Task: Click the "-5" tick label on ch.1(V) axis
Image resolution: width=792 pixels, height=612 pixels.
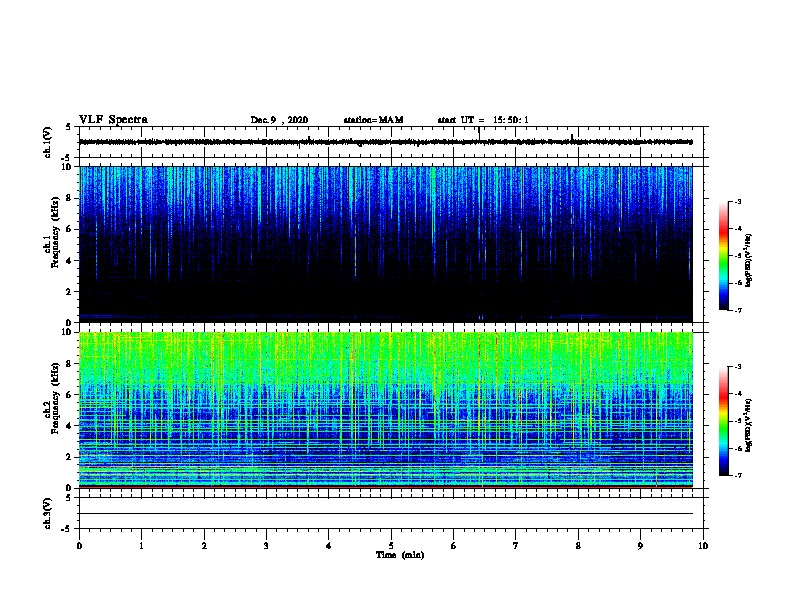Action: click(x=67, y=158)
